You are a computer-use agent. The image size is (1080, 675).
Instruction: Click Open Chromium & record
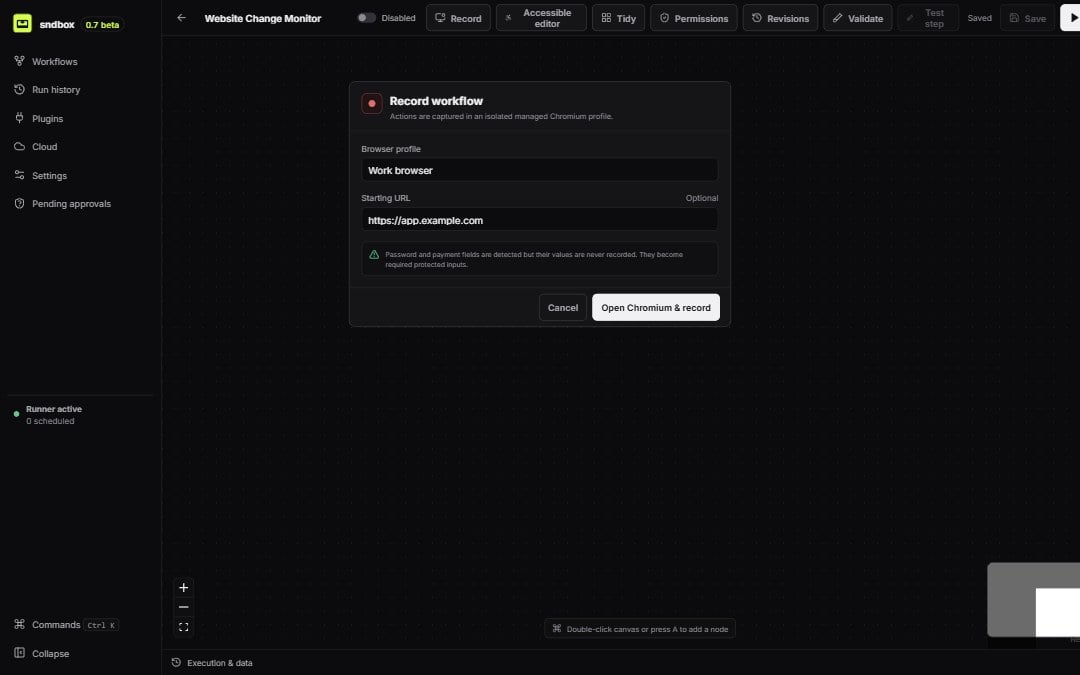click(656, 307)
